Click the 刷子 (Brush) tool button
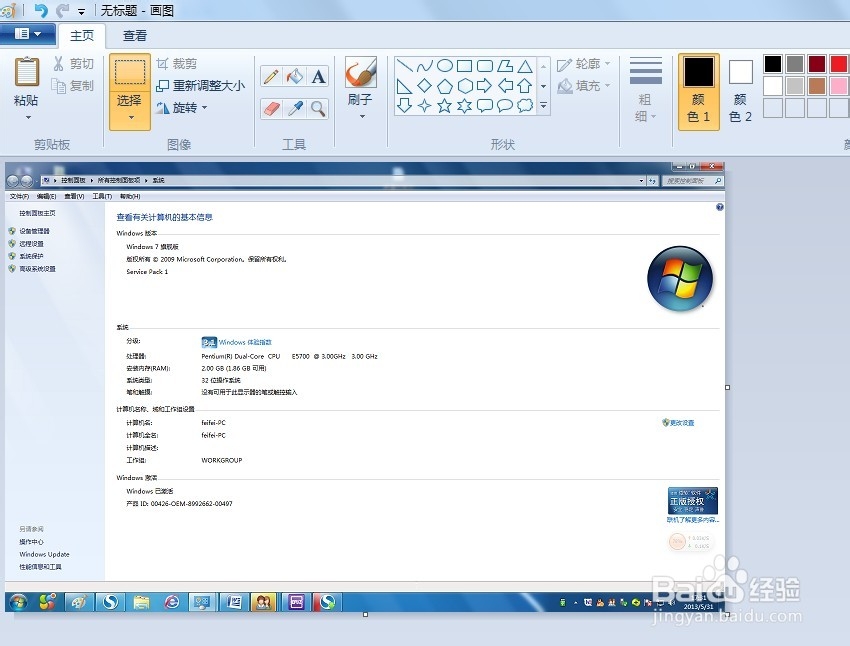 tap(360, 81)
